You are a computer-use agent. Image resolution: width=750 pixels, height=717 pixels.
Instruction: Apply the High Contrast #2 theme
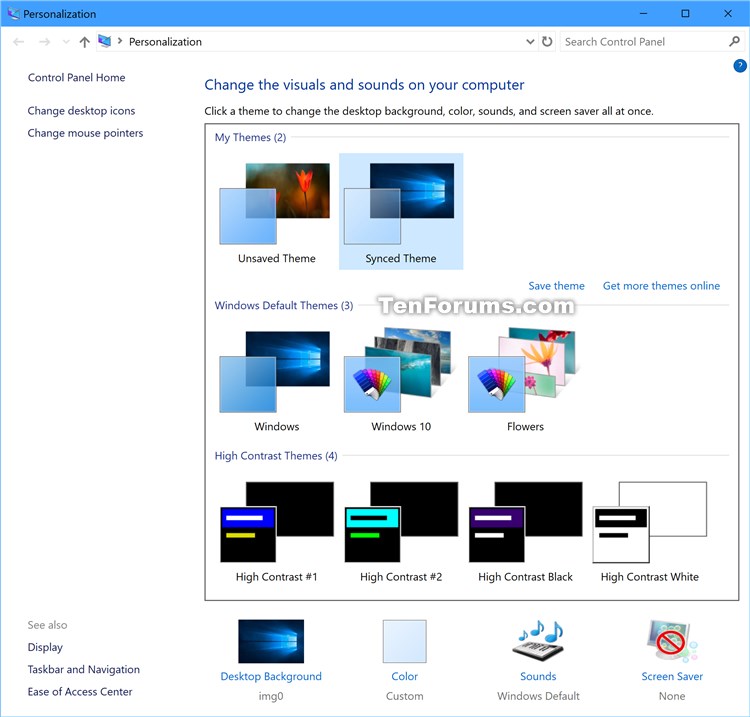pyautogui.click(x=401, y=531)
